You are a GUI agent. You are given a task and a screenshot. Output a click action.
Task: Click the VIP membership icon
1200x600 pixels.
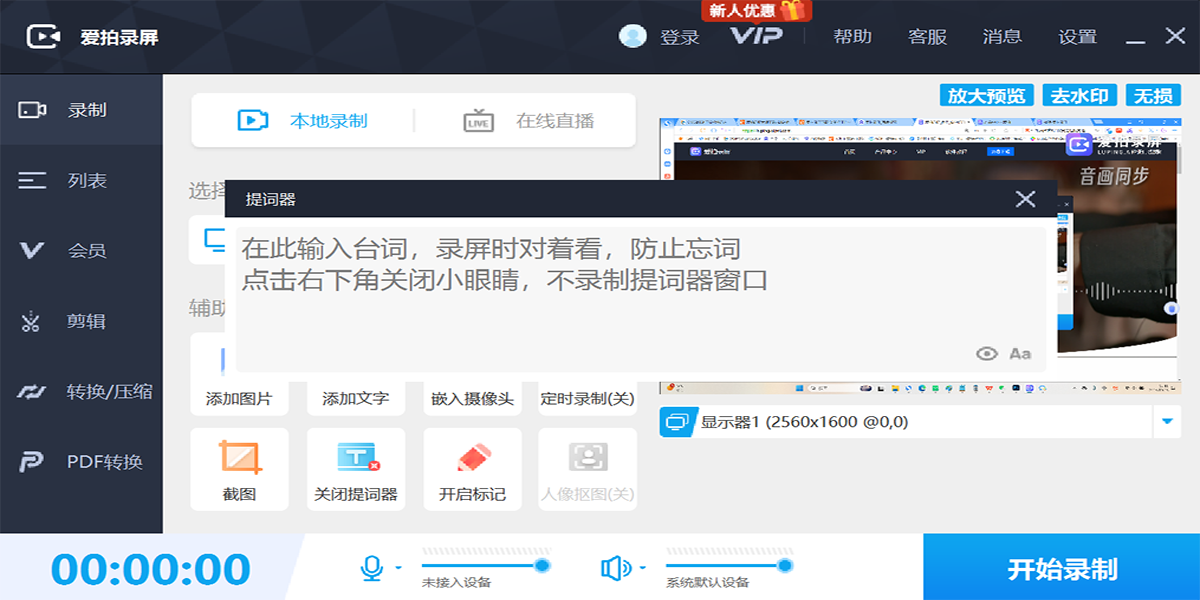(755, 37)
